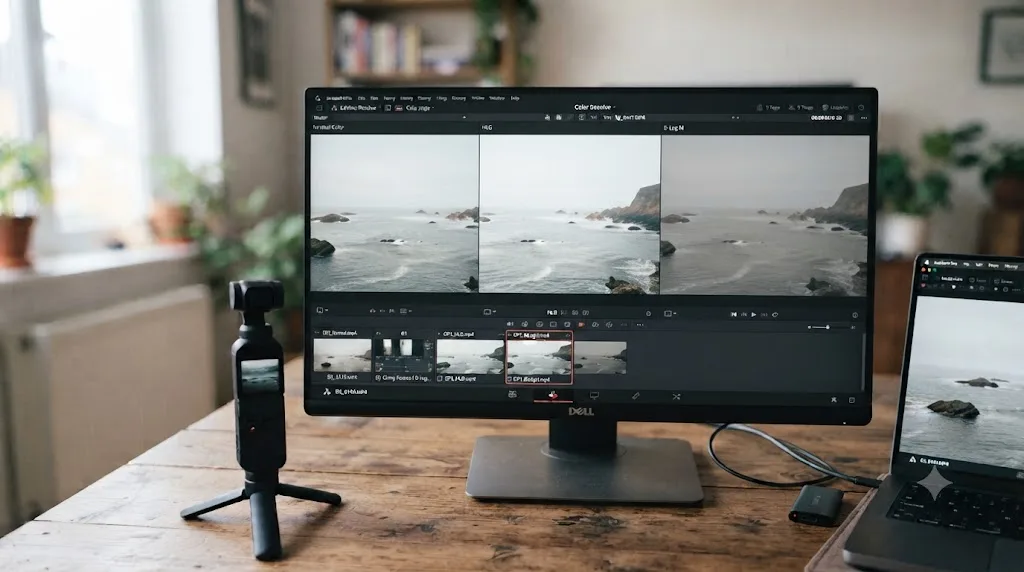Image resolution: width=1024 pixels, height=572 pixels.
Task: Click the left viewer's title label above the image
Action: click(328, 127)
